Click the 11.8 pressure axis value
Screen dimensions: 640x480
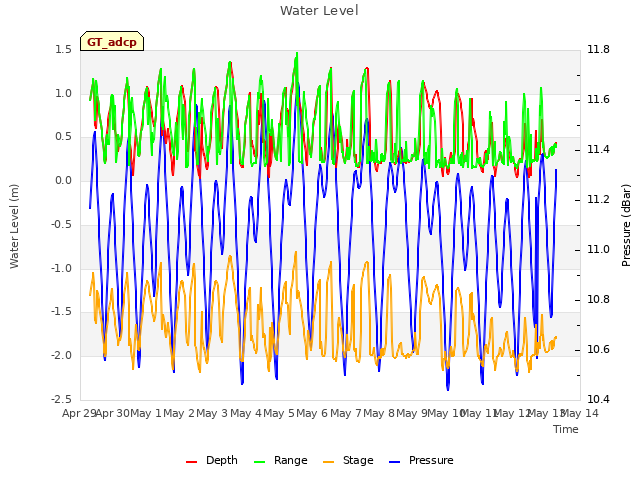pyautogui.click(x=598, y=49)
